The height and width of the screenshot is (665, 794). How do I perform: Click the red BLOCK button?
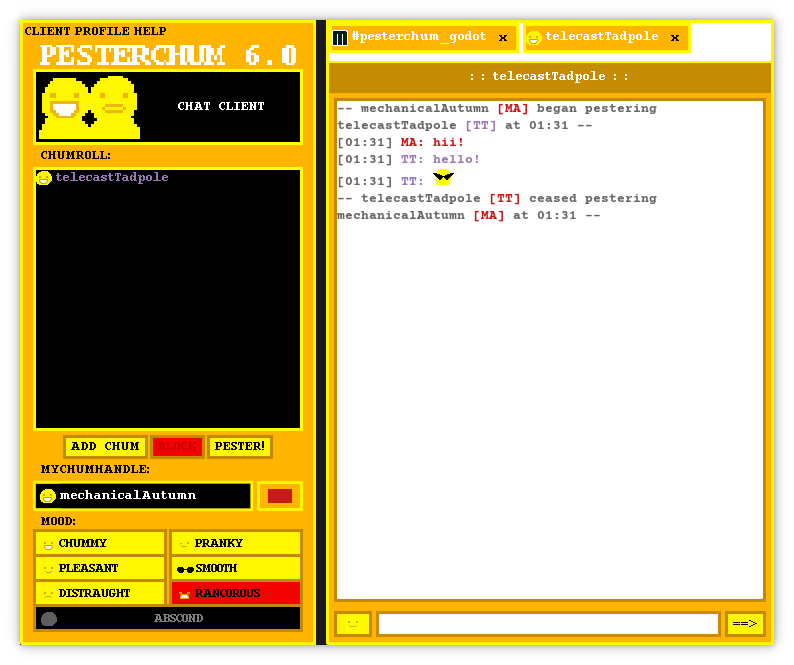pos(177,446)
